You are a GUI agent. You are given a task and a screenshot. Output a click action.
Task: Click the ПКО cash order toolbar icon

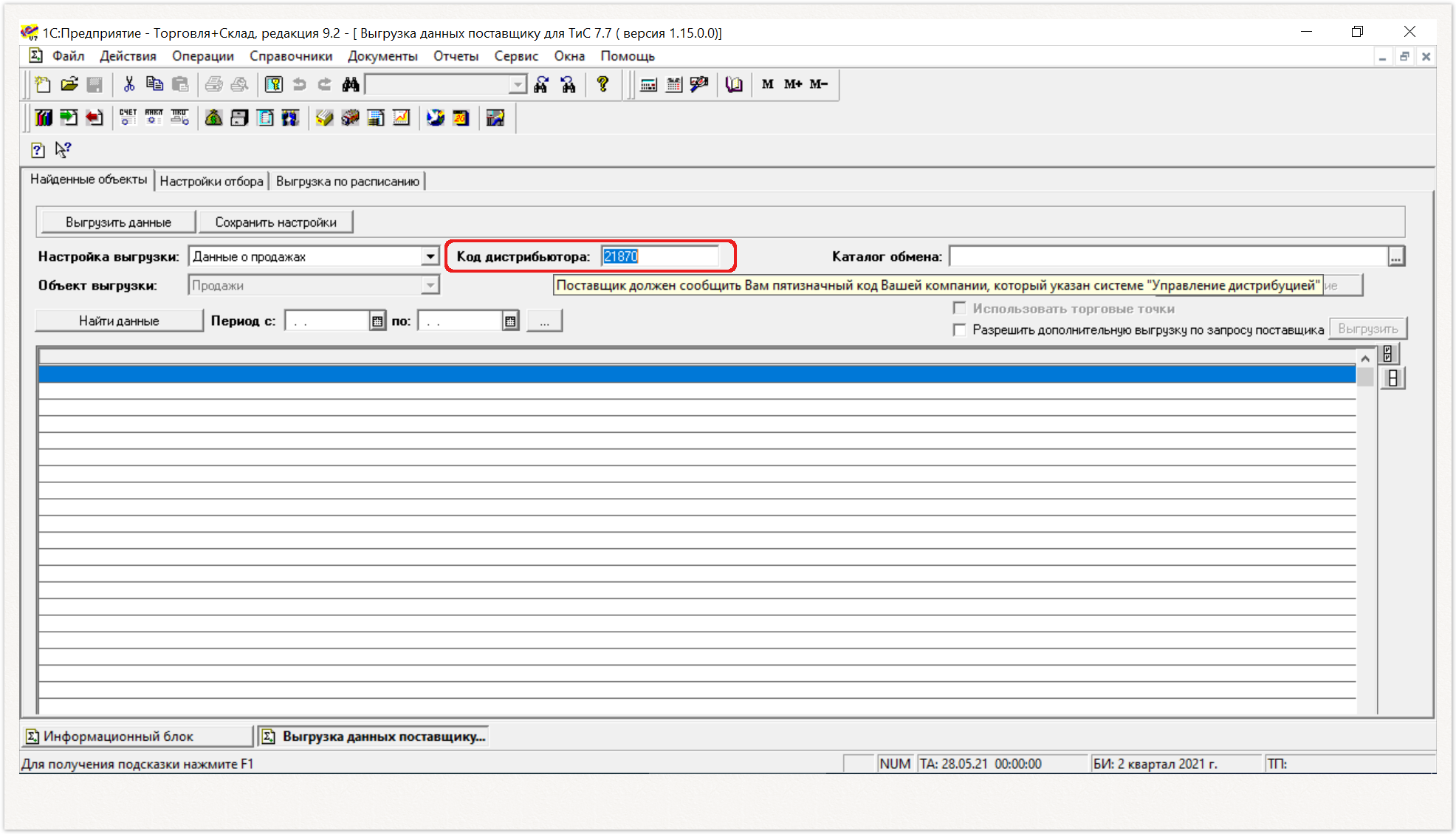point(179,118)
